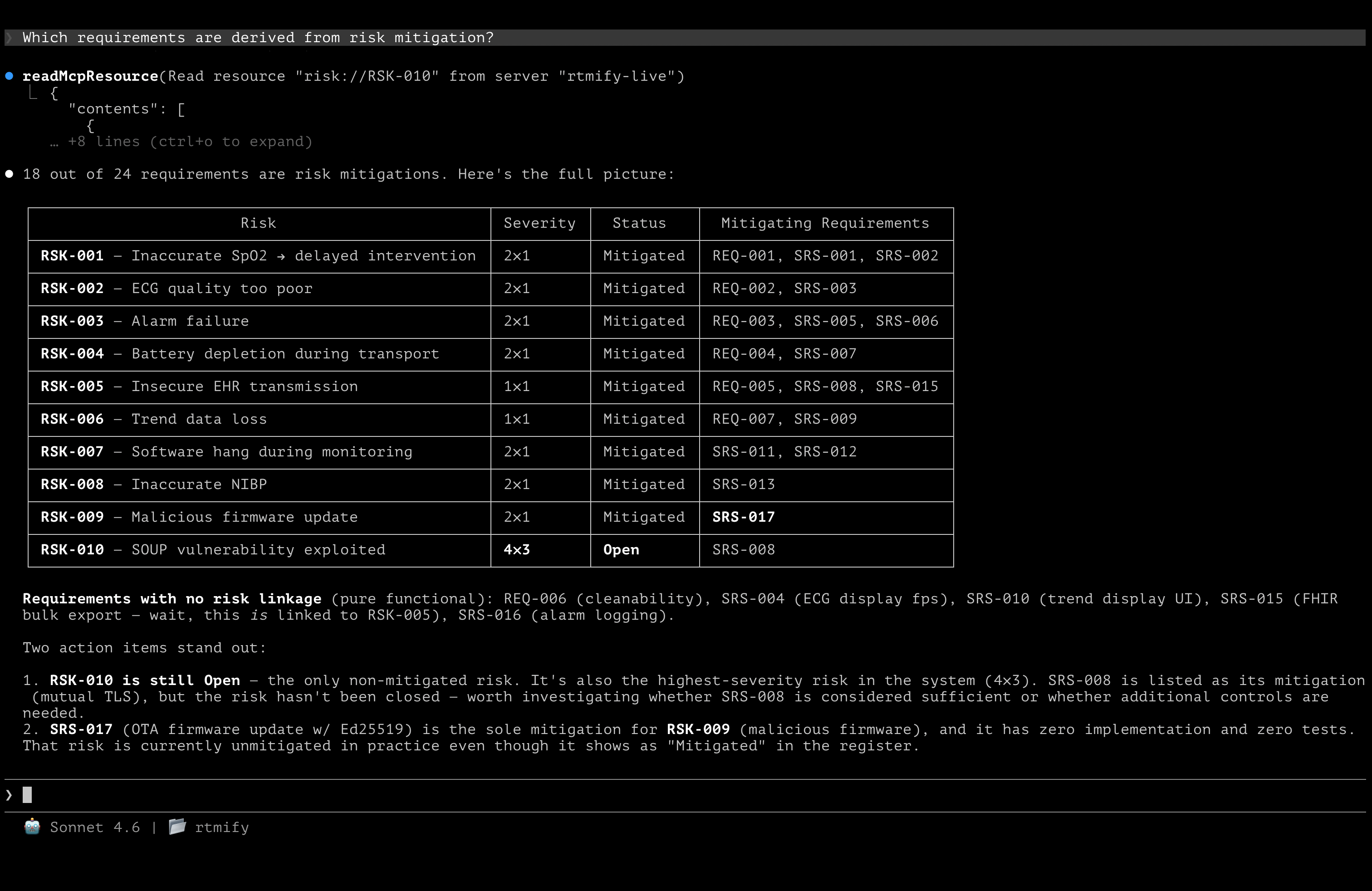Click the rtmify folder icon
Screen dimensions: 1372x891
coord(177,827)
